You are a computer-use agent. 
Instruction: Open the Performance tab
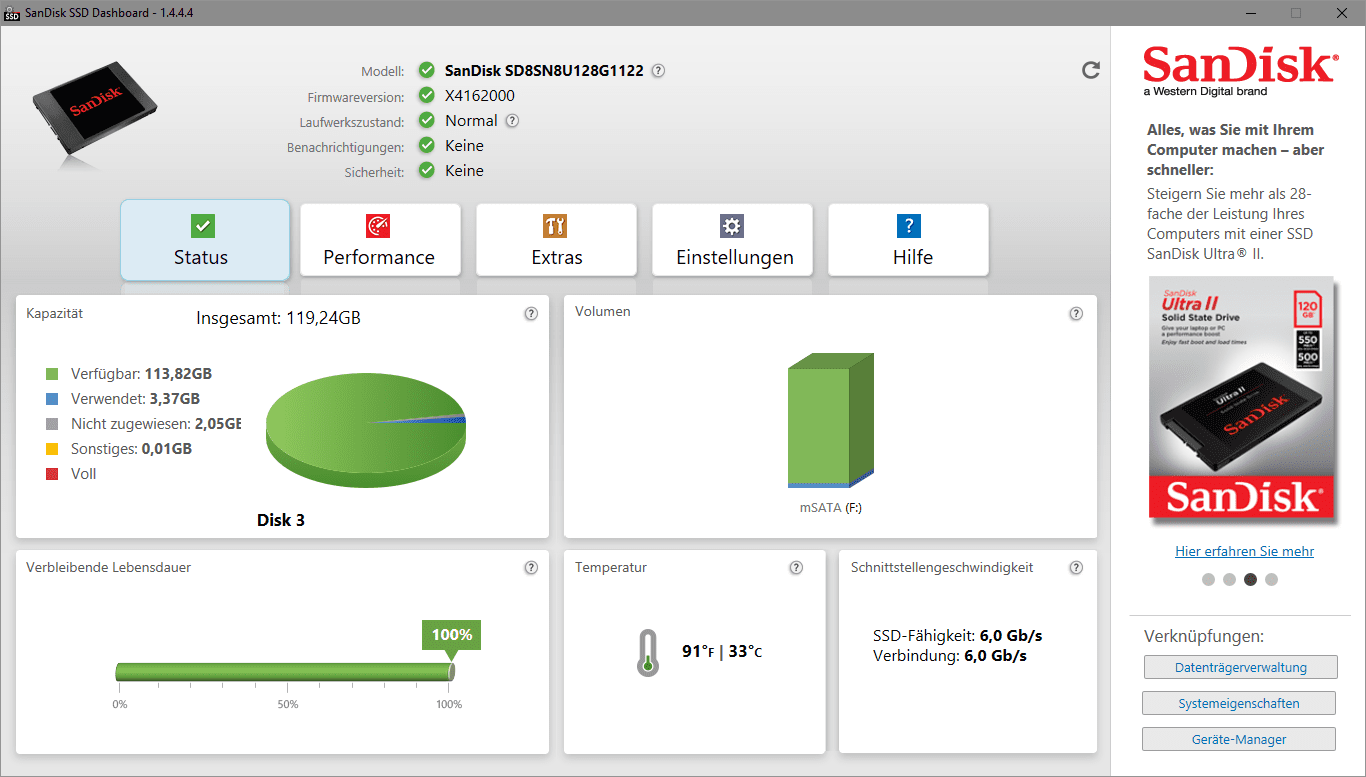(x=380, y=240)
